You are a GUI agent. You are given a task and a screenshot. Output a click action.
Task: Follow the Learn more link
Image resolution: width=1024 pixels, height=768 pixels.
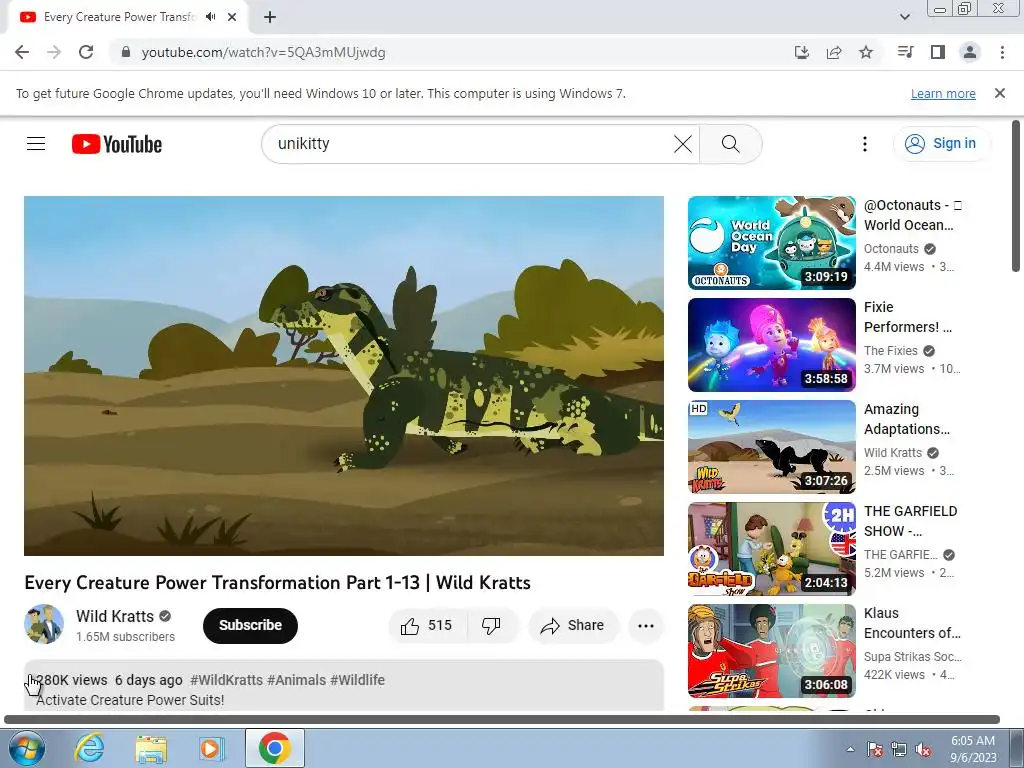pyautogui.click(x=943, y=93)
